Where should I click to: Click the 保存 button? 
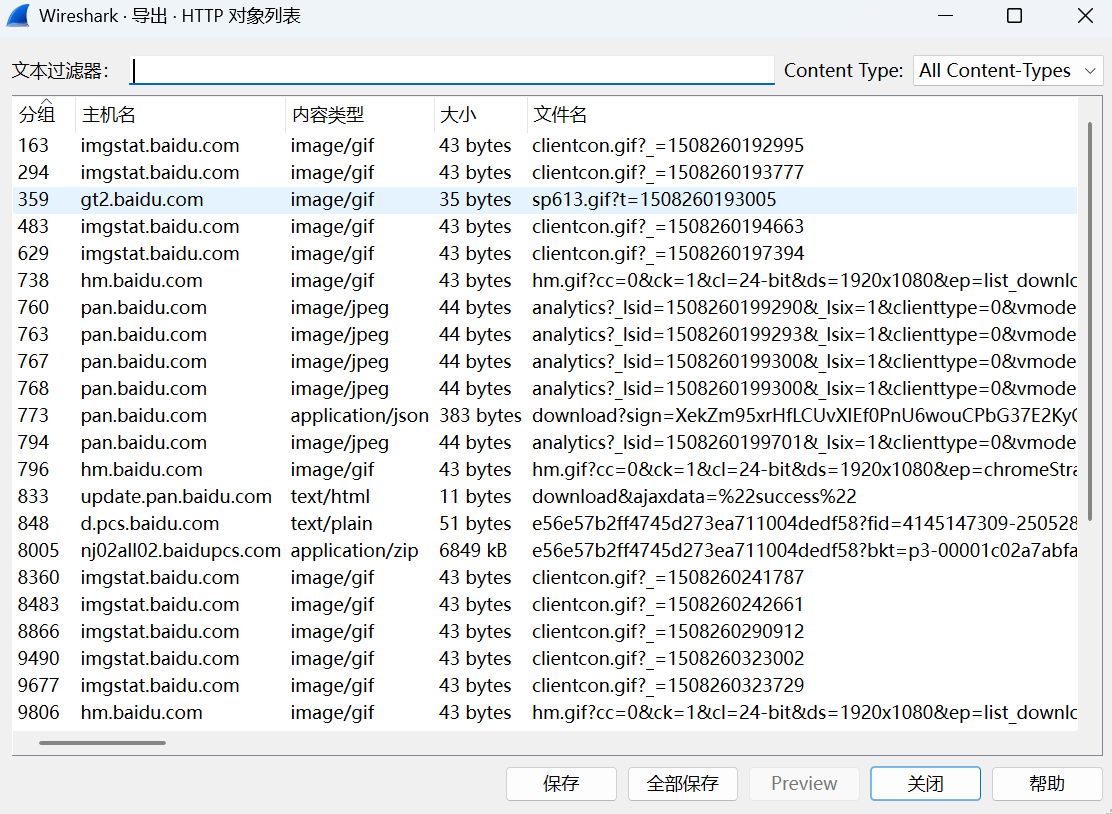tap(561, 784)
